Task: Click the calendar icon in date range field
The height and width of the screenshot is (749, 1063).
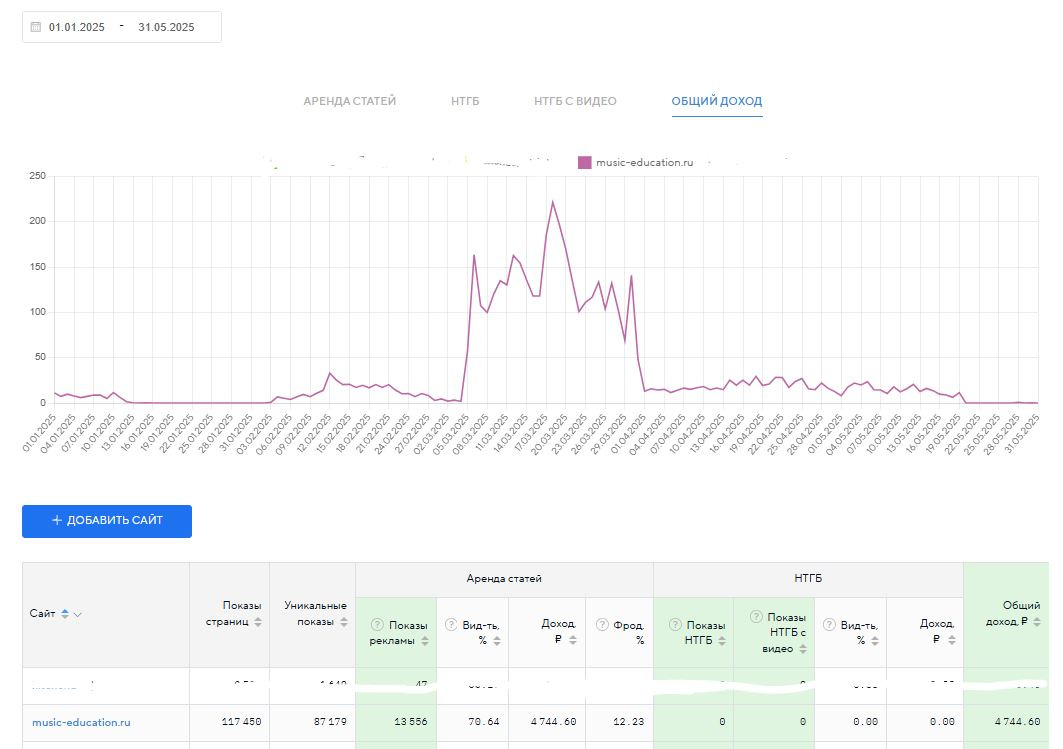Action: (x=36, y=27)
